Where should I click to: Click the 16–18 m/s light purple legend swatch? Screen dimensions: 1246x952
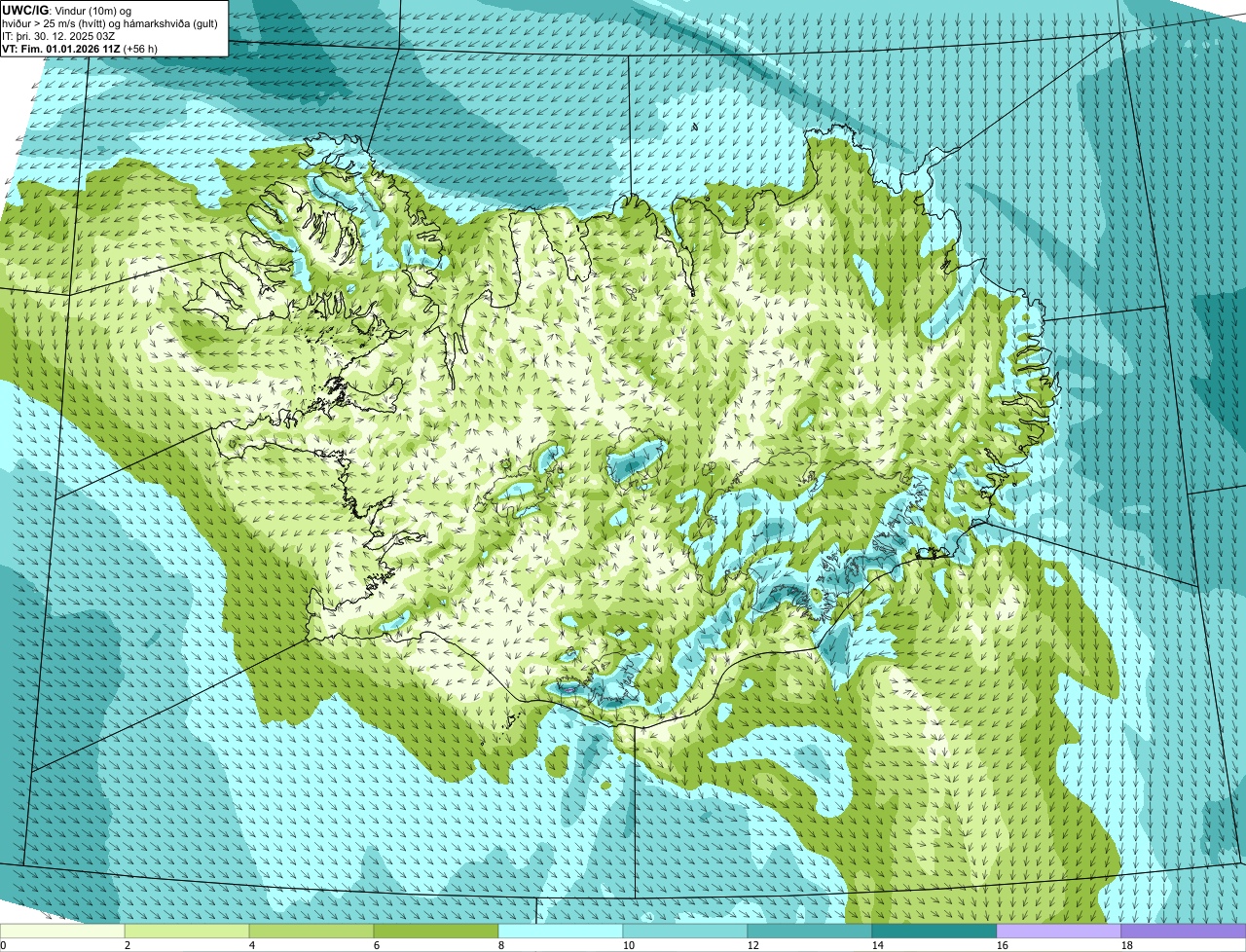[1059, 931]
